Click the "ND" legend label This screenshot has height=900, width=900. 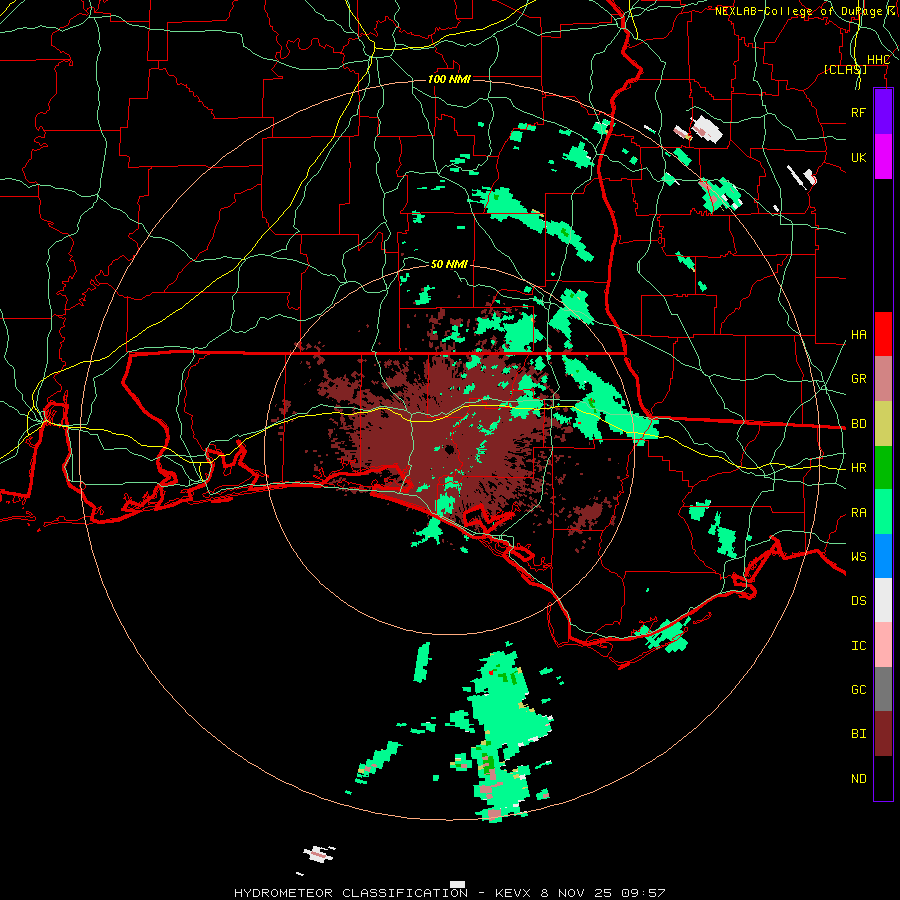(858, 779)
